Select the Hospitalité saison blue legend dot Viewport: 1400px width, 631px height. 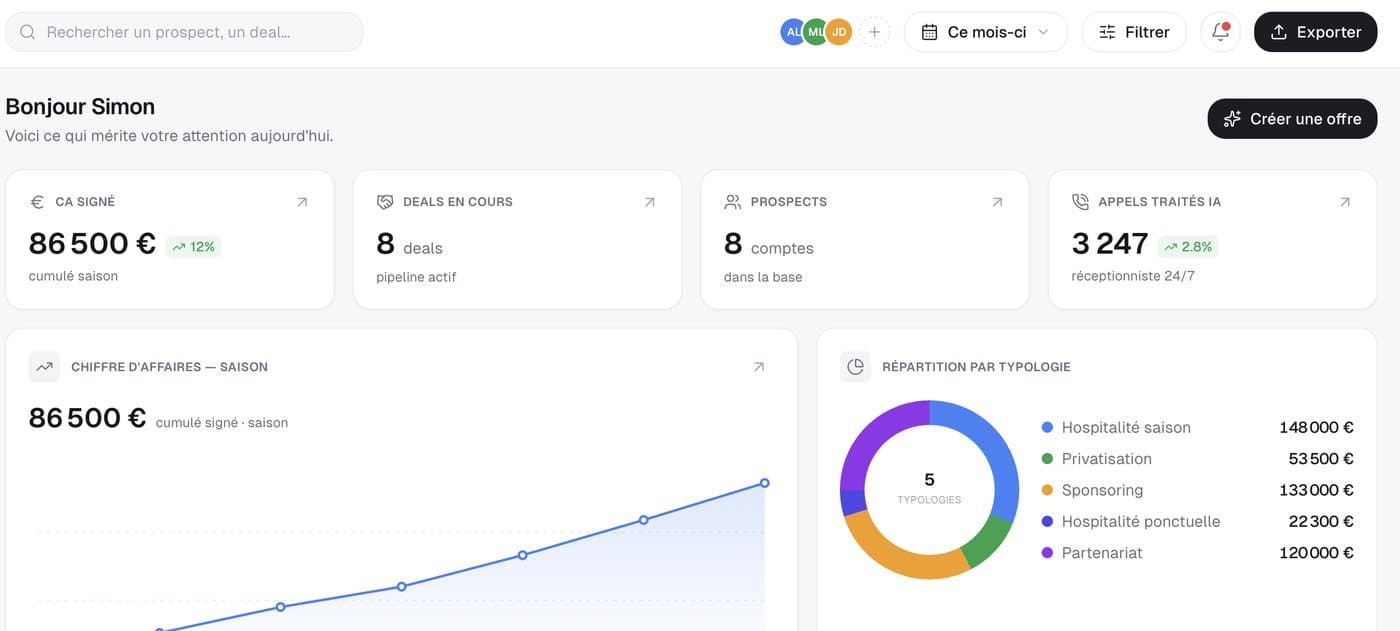pyautogui.click(x=1047, y=427)
